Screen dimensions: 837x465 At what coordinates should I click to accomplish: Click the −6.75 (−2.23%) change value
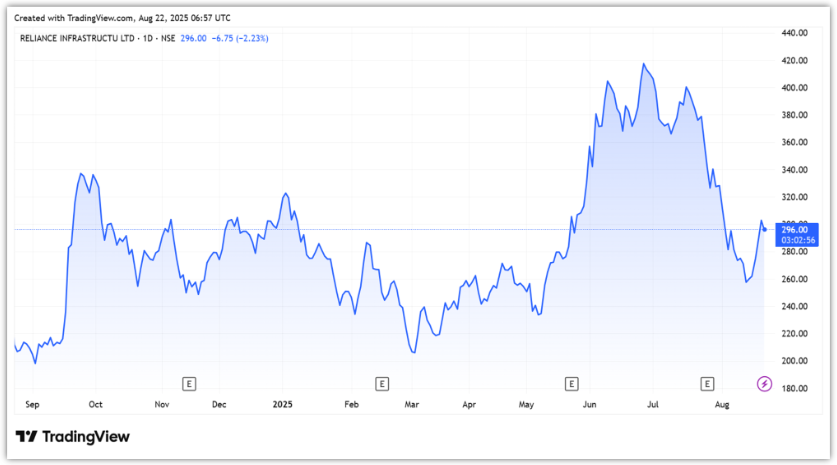point(238,38)
